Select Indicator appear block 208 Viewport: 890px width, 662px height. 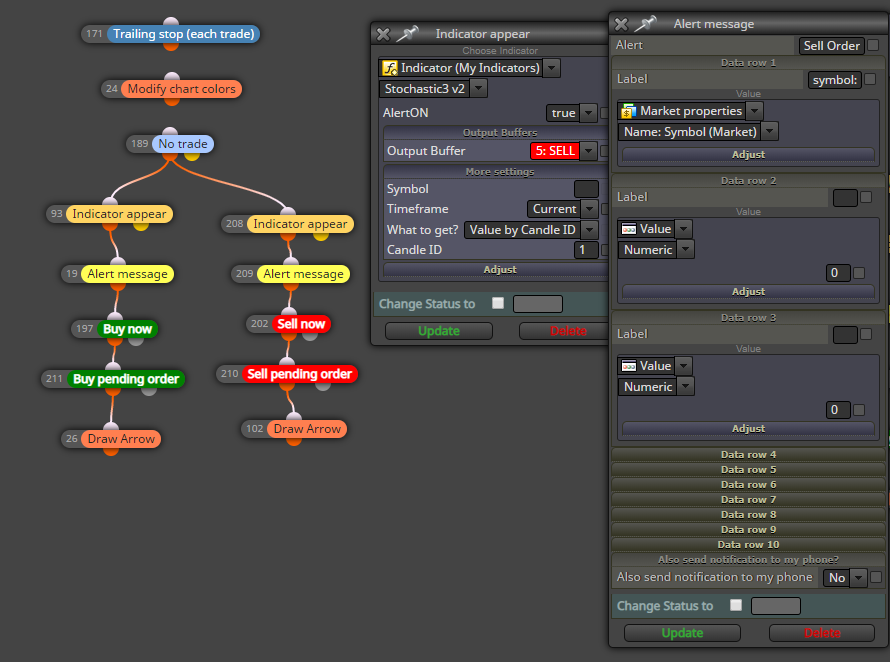pyautogui.click(x=300, y=224)
